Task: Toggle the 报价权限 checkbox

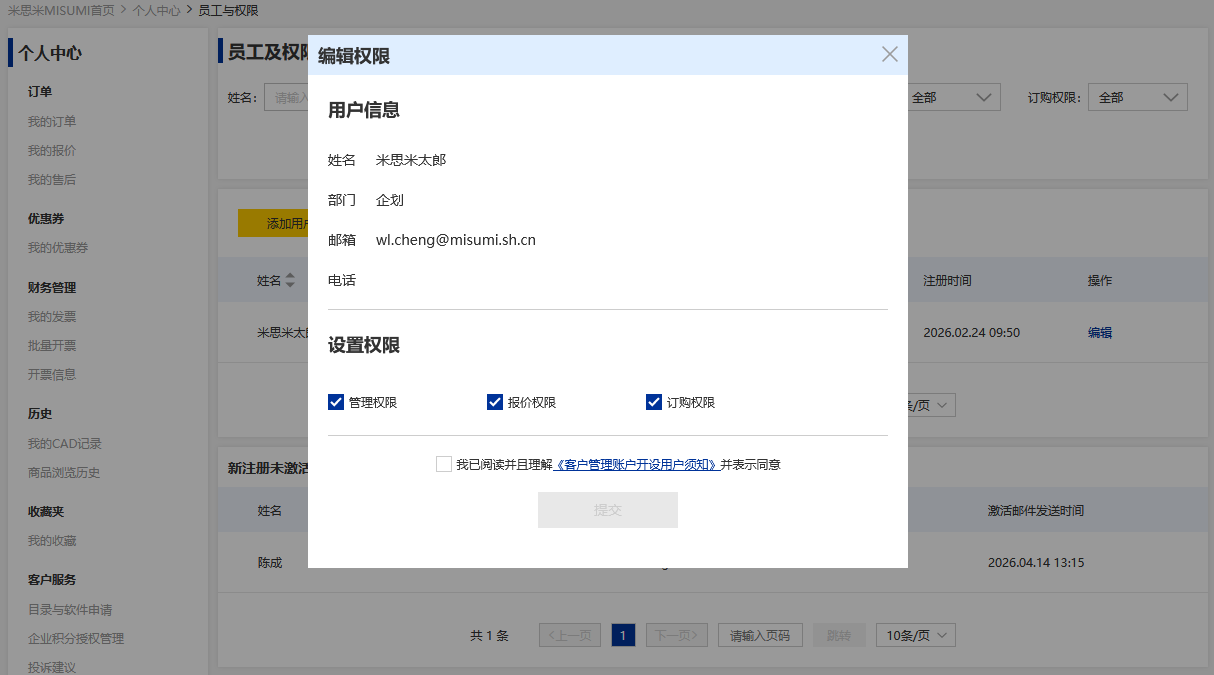Action: point(495,402)
